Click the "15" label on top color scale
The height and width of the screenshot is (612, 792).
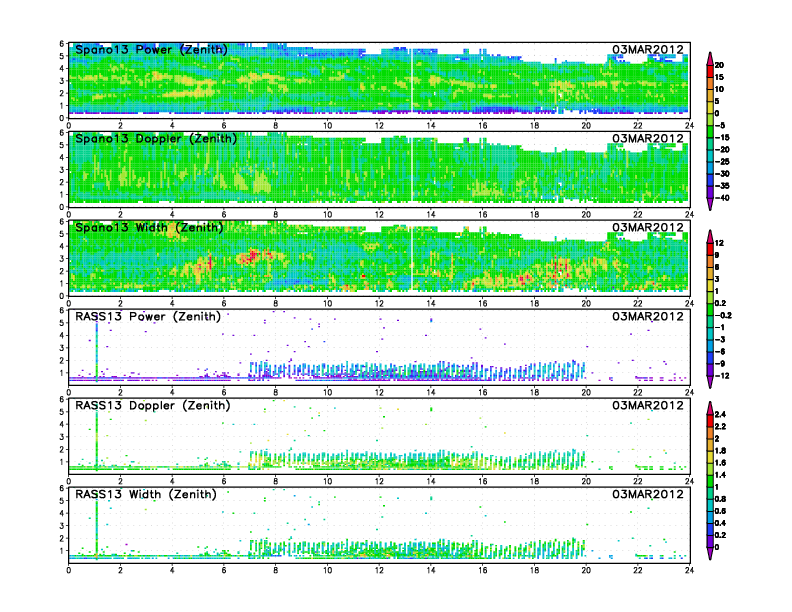[x=720, y=77]
